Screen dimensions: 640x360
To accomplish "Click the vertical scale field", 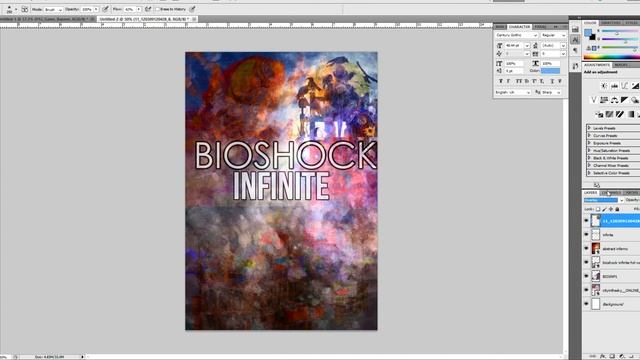I will click(514, 64).
